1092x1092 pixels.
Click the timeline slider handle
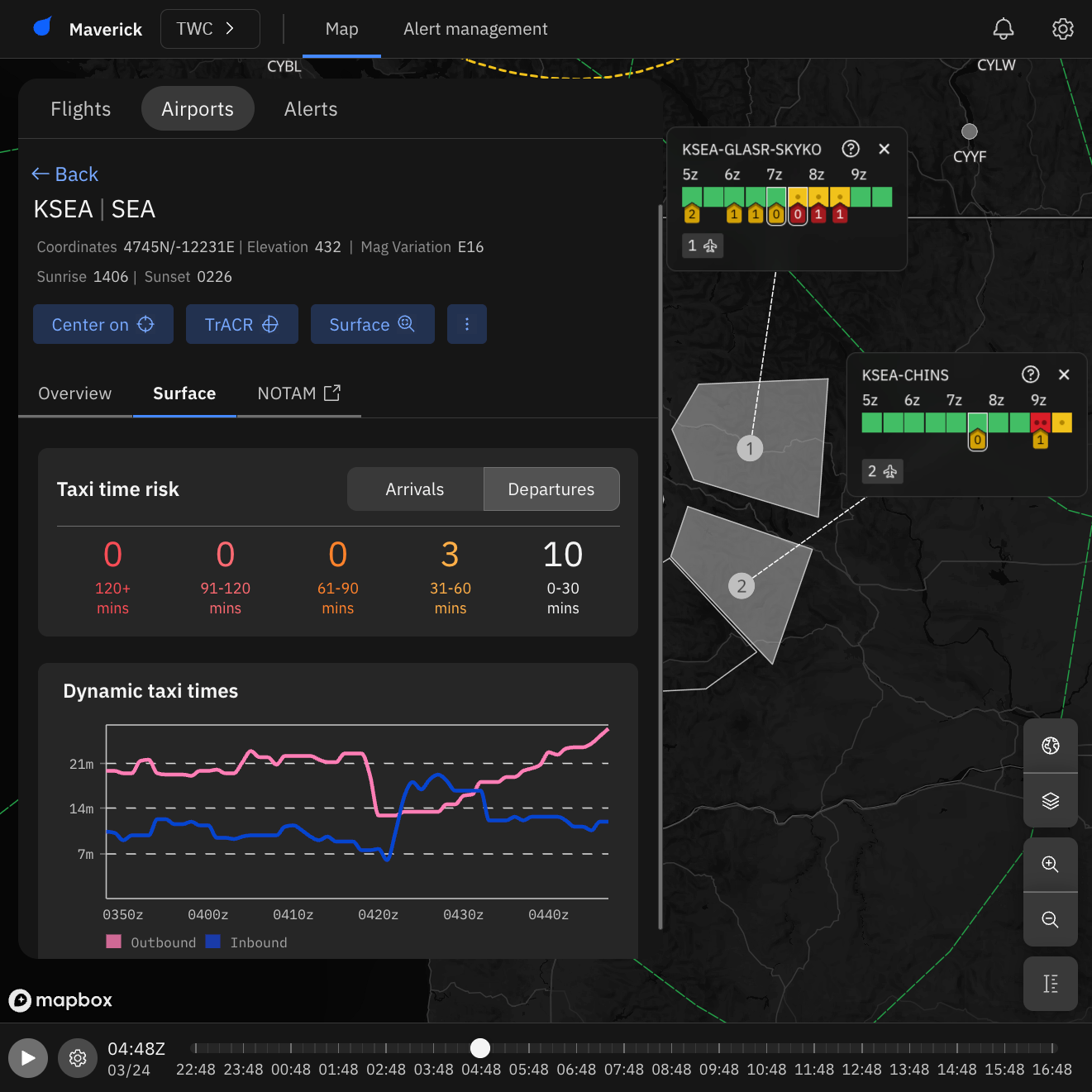point(480,1048)
